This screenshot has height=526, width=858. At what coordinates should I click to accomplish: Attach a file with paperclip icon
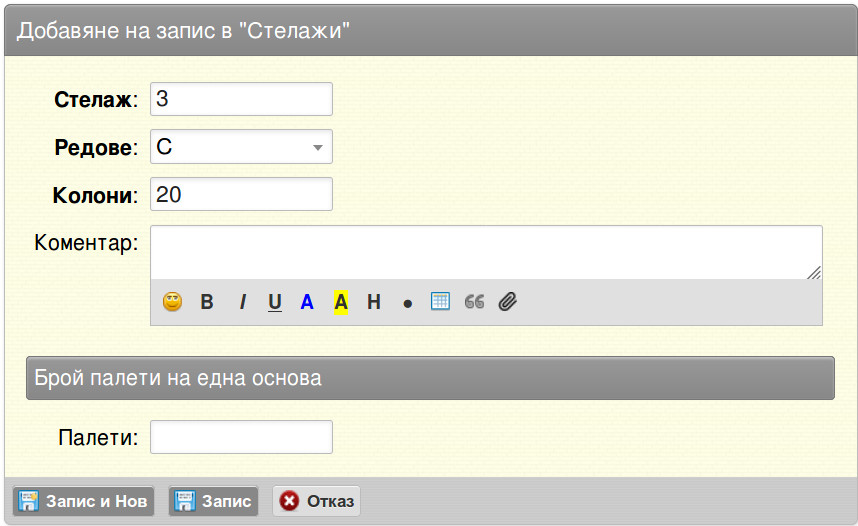(507, 302)
